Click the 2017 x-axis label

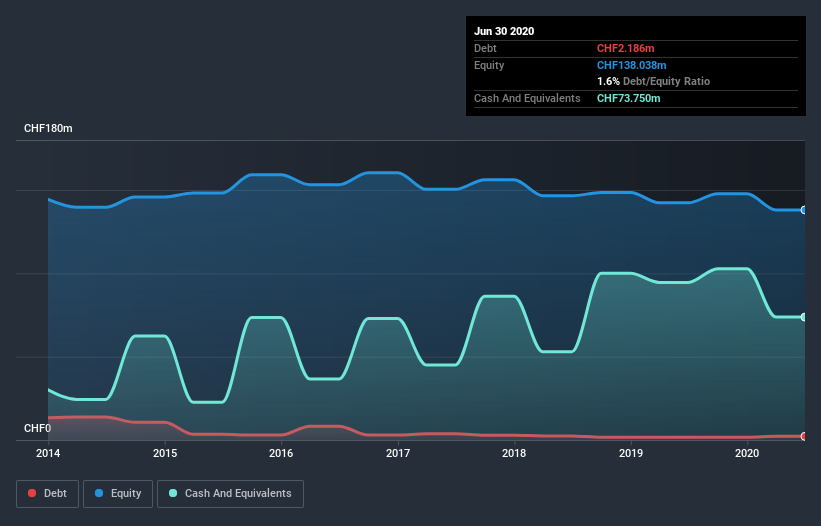point(398,453)
